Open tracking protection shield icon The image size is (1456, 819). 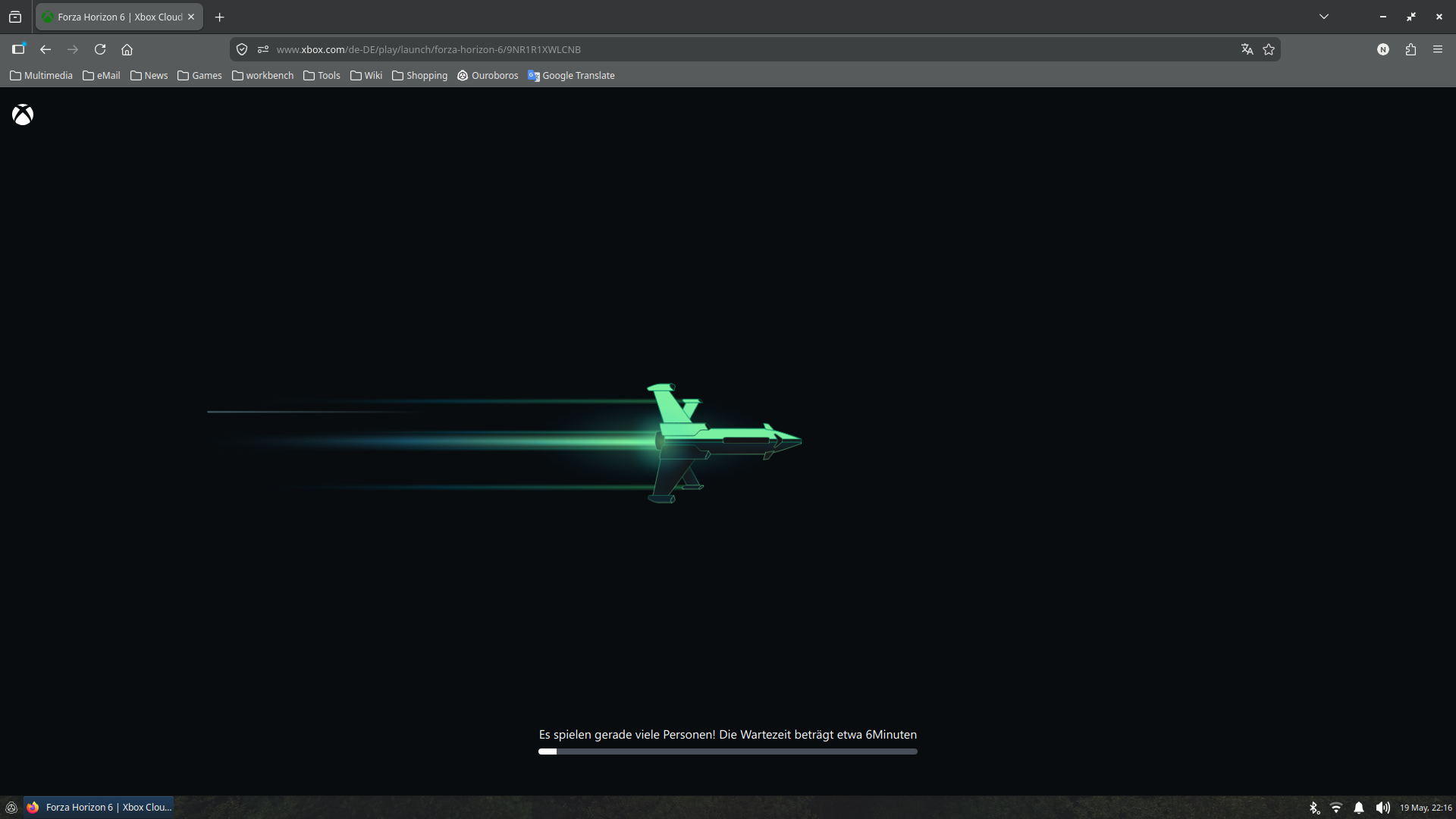click(242, 49)
